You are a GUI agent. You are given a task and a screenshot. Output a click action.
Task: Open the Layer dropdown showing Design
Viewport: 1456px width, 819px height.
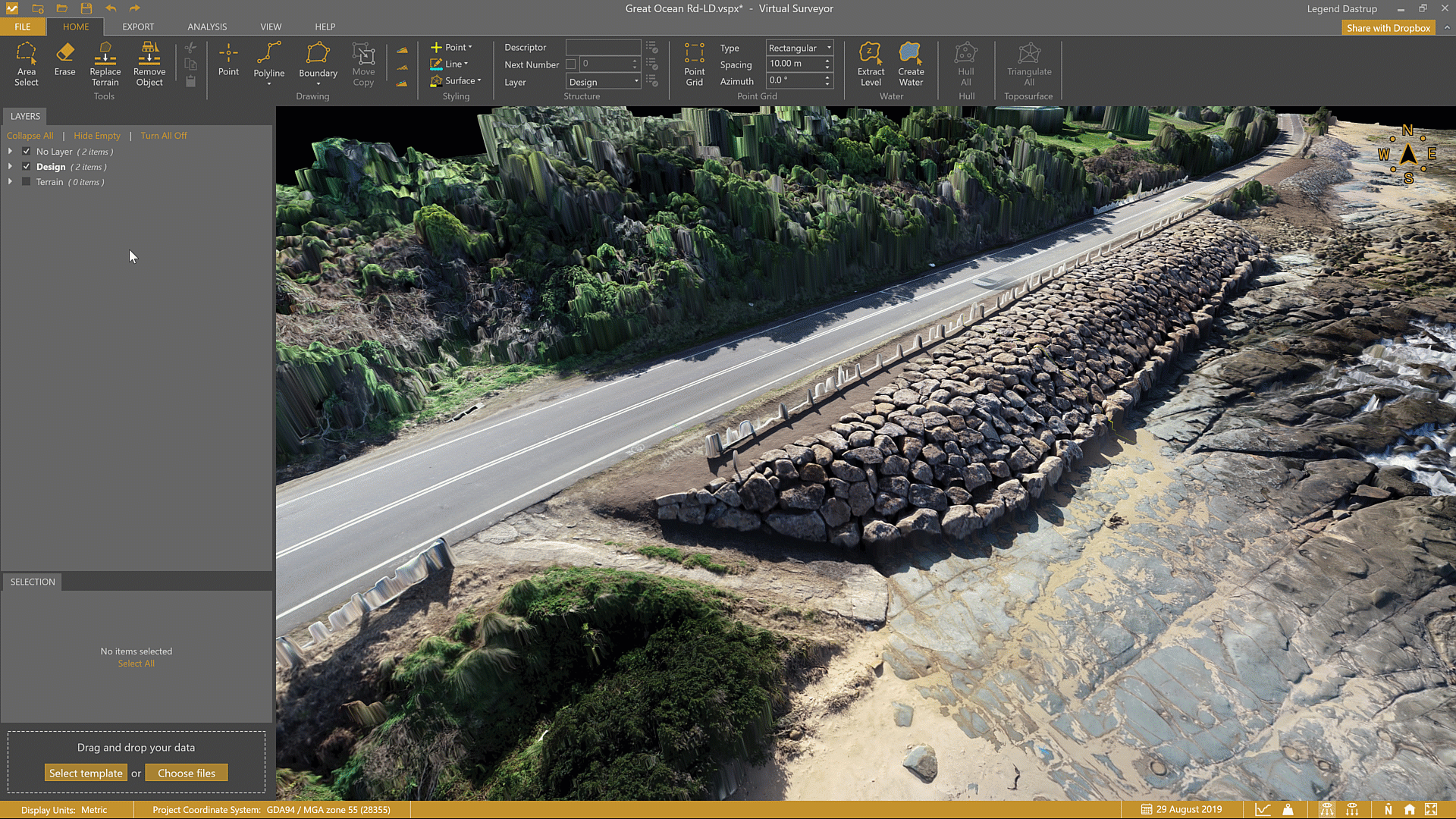604,82
